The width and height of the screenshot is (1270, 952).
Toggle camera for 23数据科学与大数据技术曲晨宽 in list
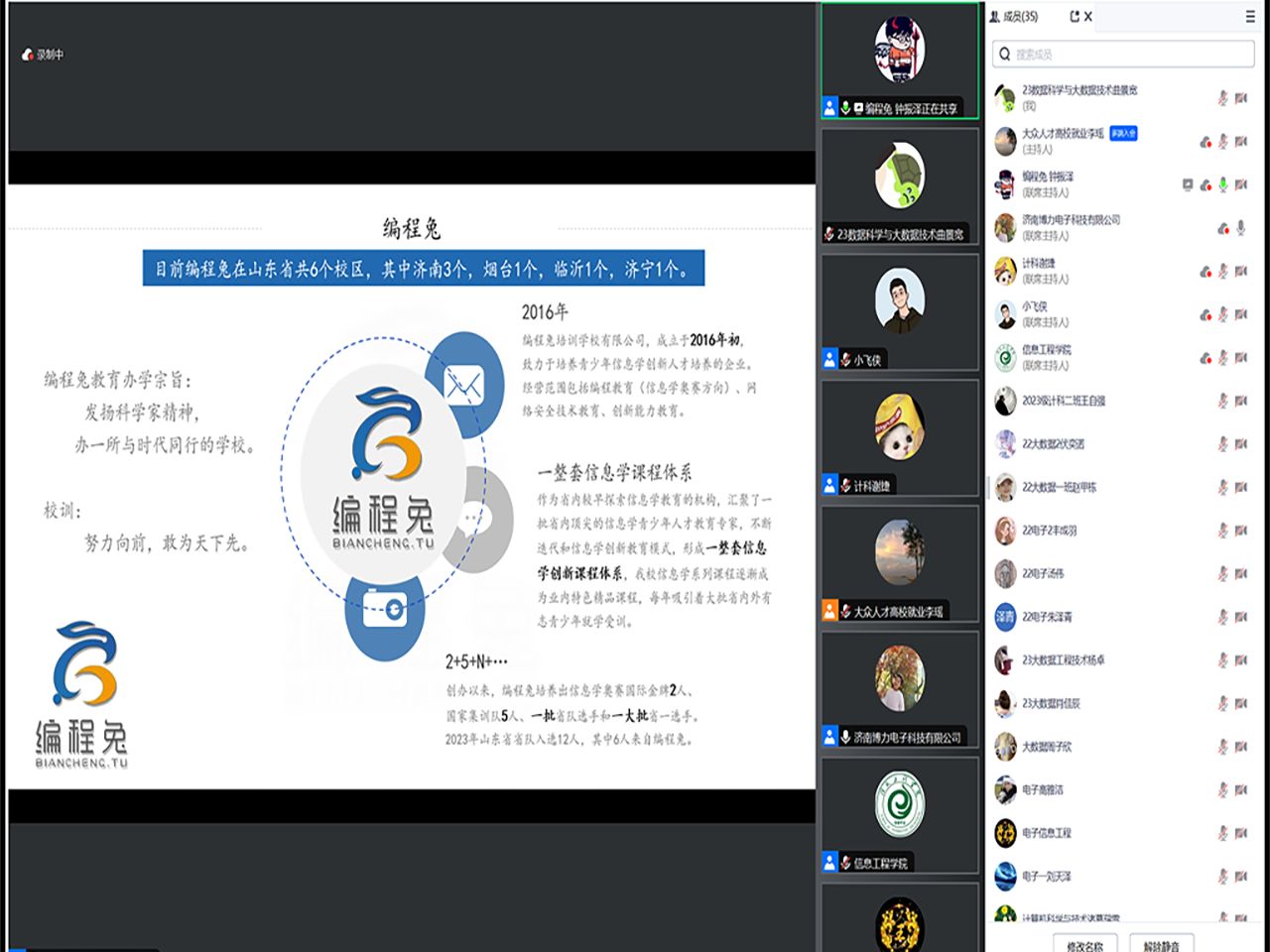1240,97
